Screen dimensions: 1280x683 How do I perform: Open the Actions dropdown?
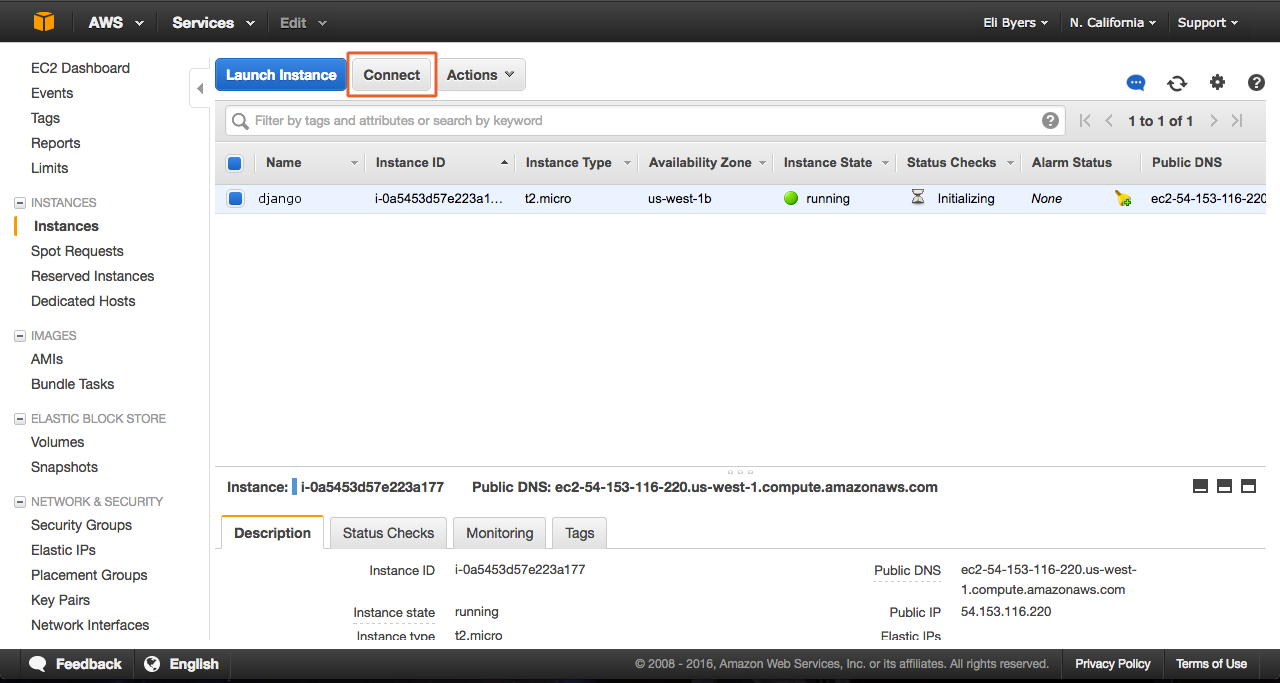480,74
